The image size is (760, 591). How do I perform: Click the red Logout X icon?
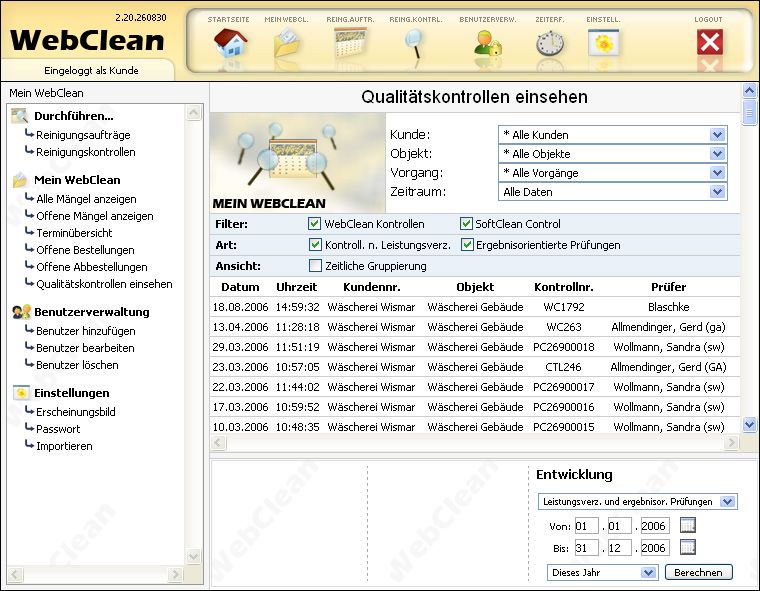(710, 42)
